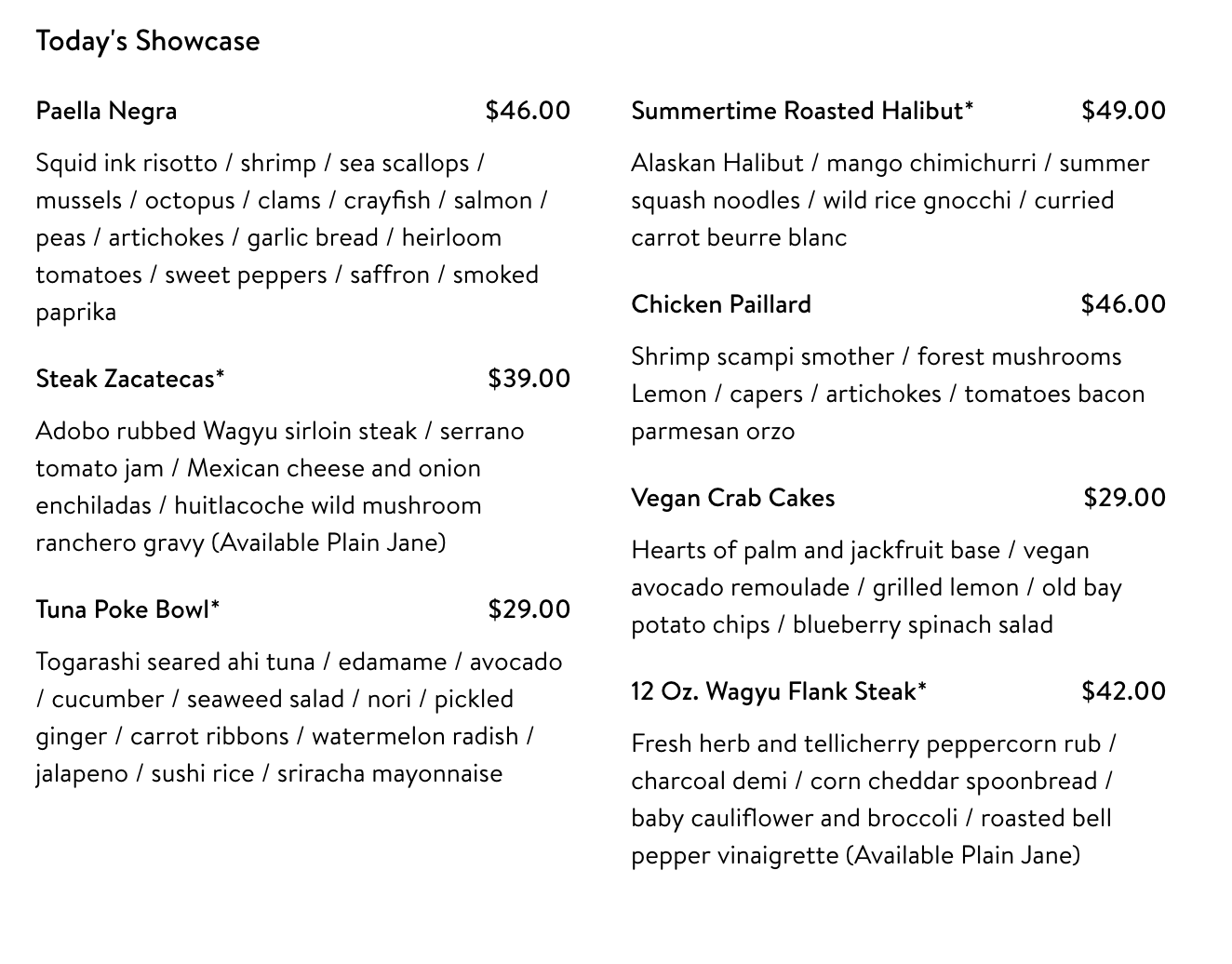Click the Steak Zacatecas $39.00 price
This screenshot has height=964, width=1232.
529,379
